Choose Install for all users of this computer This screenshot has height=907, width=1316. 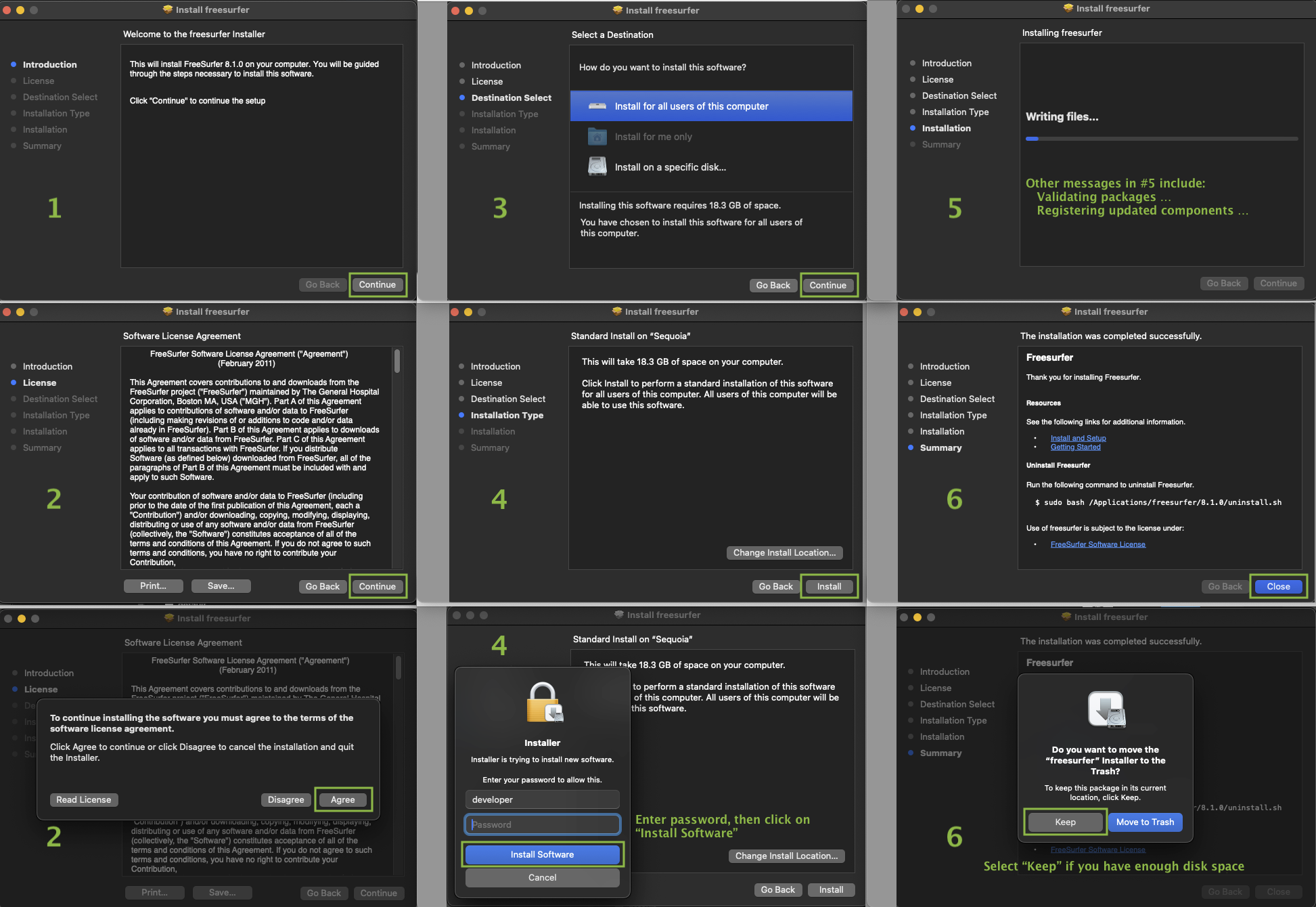711,106
